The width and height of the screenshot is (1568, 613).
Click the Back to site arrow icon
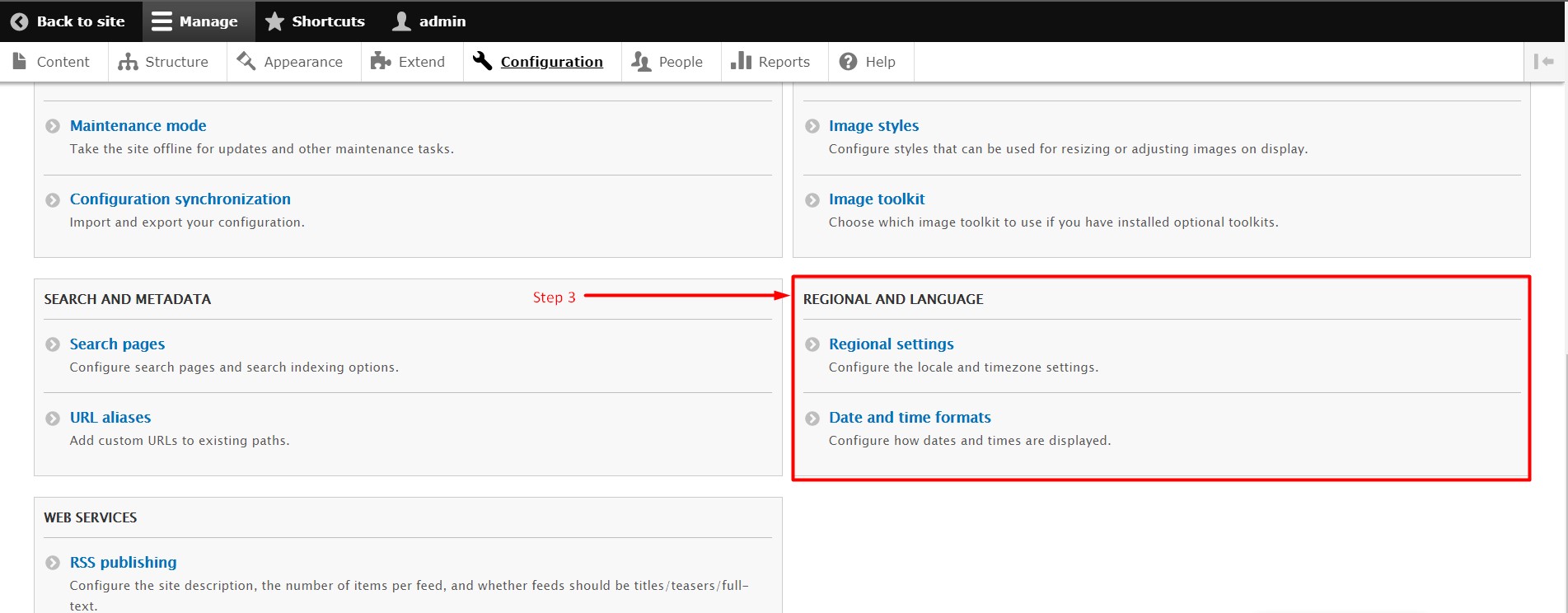coord(19,21)
